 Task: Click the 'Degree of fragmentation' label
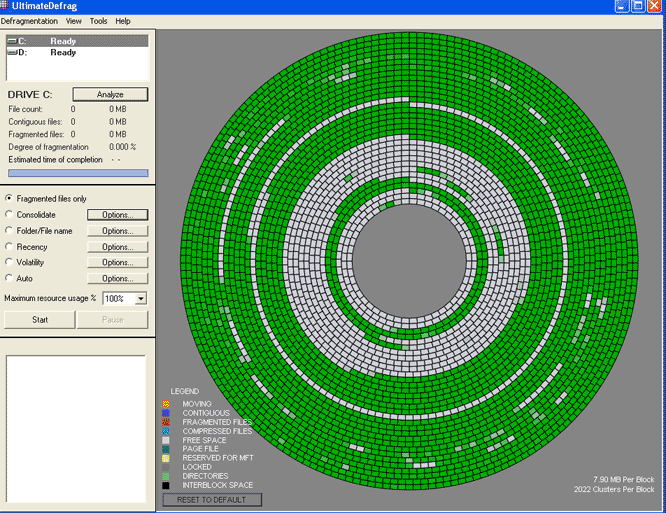48,147
